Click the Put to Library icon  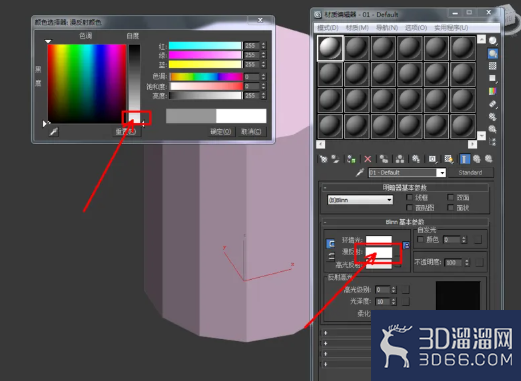pyautogui.click(x=416, y=159)
